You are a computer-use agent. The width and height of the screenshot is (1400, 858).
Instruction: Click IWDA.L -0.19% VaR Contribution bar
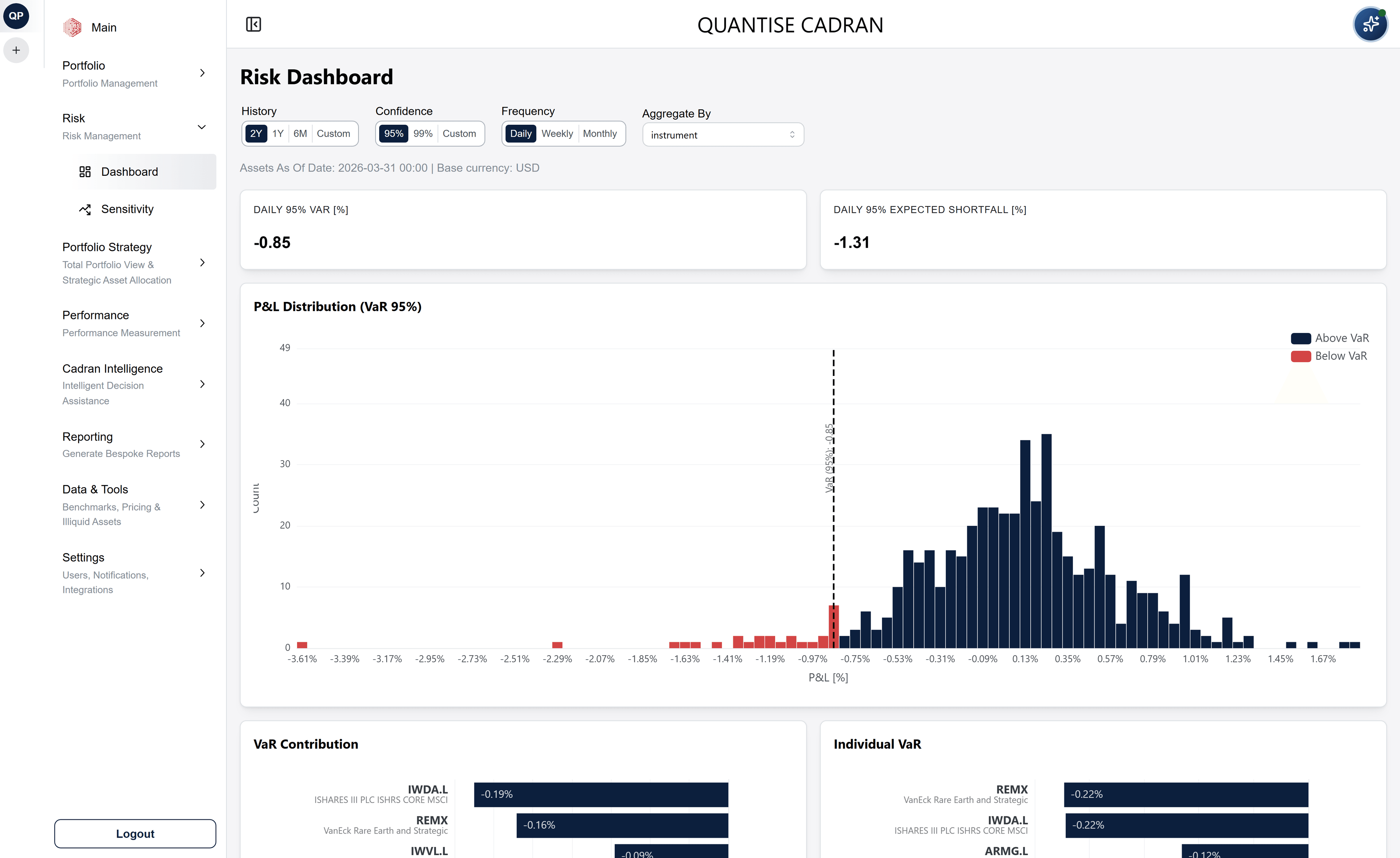(601, 794)
